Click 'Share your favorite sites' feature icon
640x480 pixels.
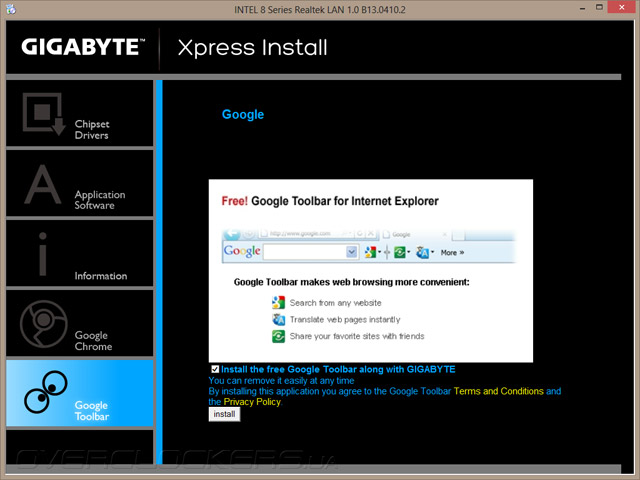point(278,336)
